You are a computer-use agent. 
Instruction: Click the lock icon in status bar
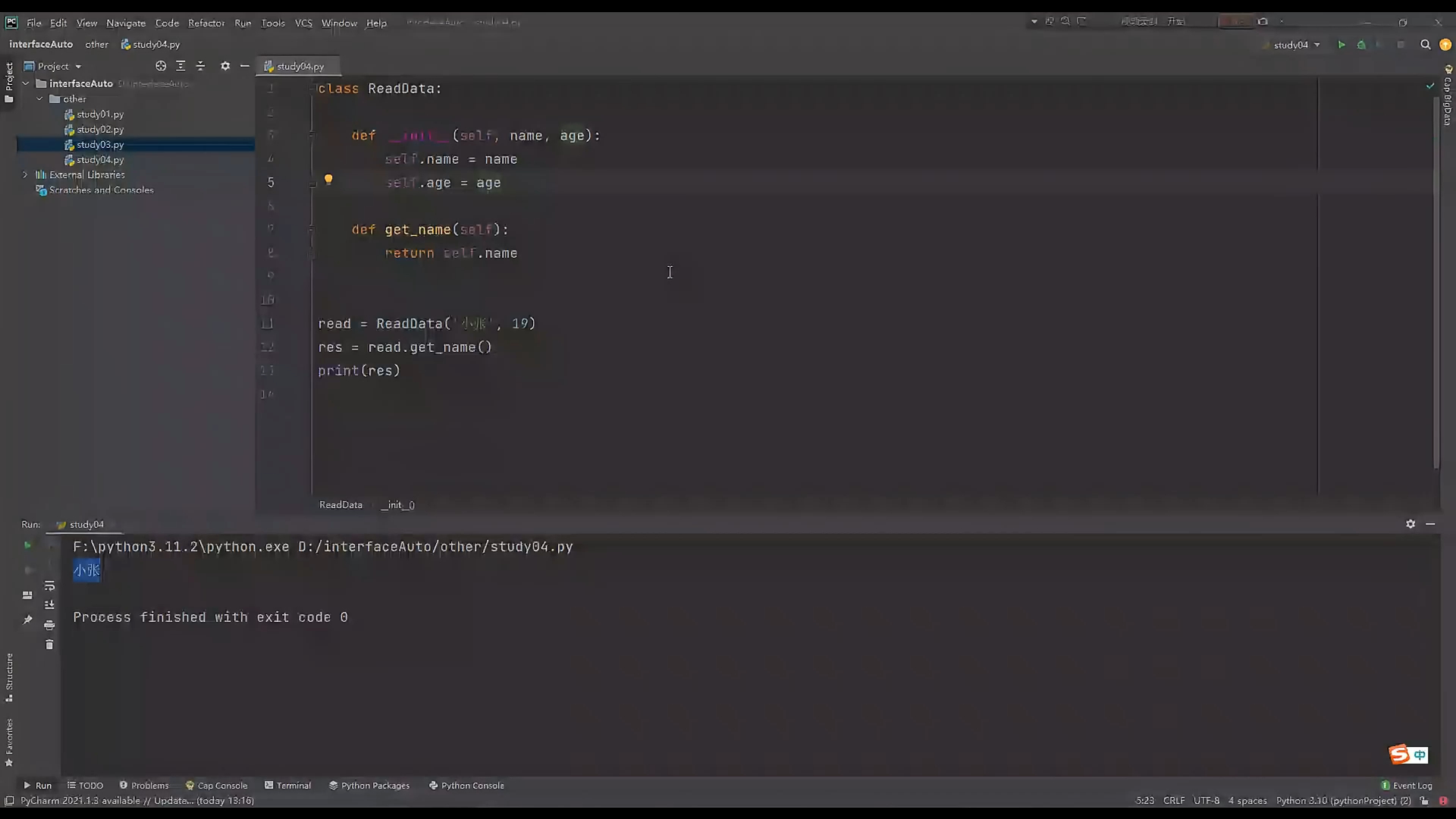point(1425,801)
